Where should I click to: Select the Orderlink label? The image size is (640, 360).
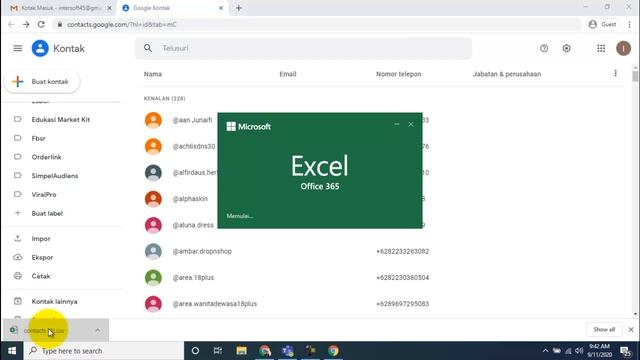[47, 157]
